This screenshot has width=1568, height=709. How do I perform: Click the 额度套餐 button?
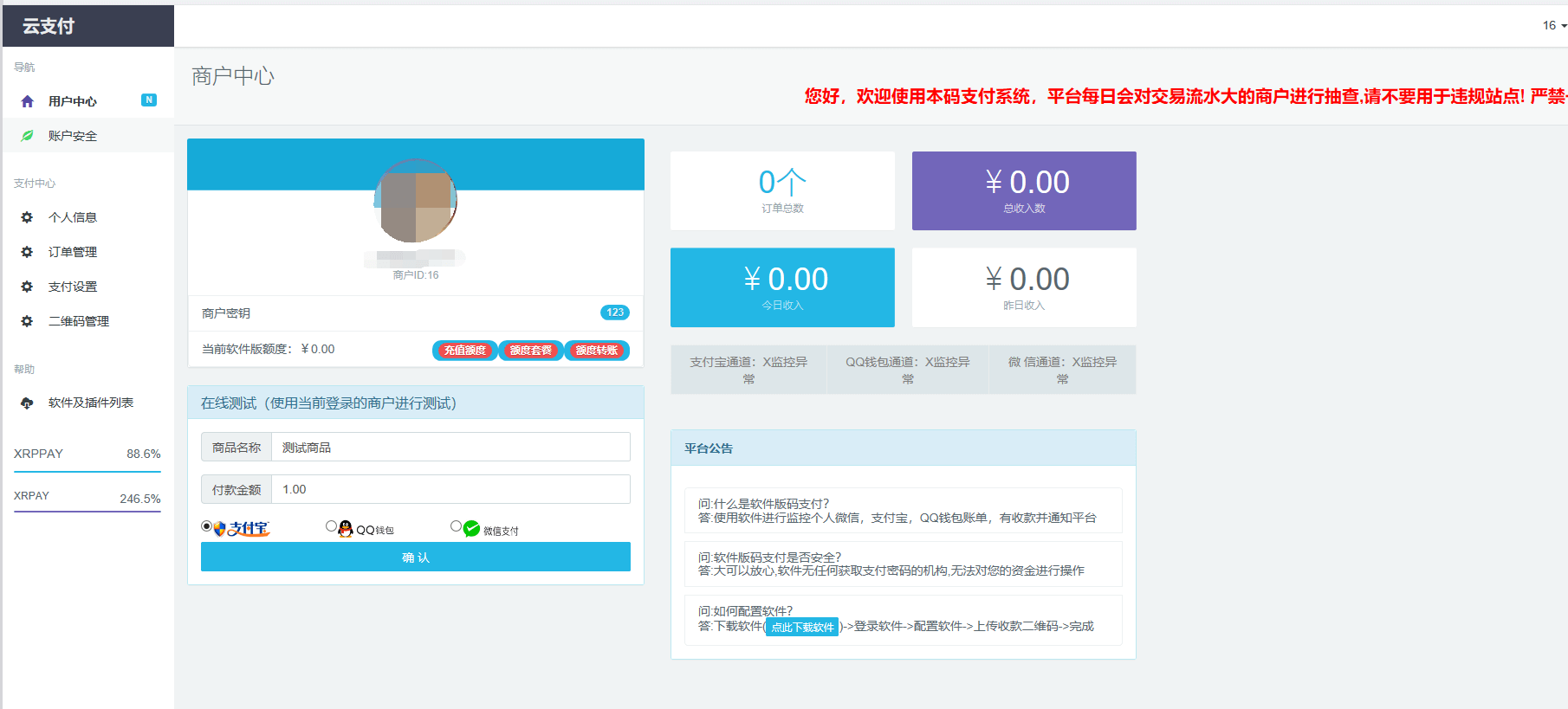(x=531, y=351)
